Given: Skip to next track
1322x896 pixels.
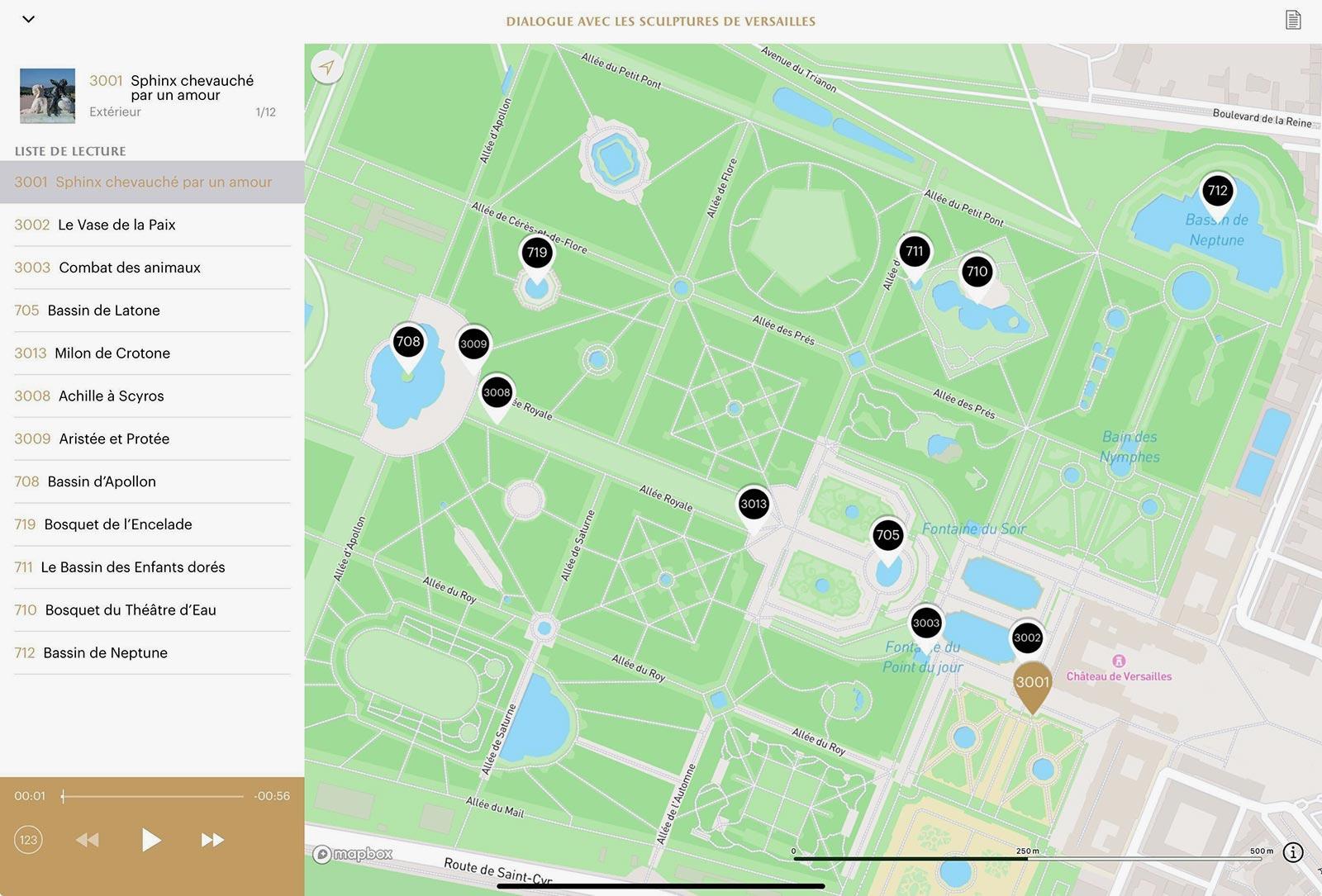Looking at the screenshot, I should point(212,840).
